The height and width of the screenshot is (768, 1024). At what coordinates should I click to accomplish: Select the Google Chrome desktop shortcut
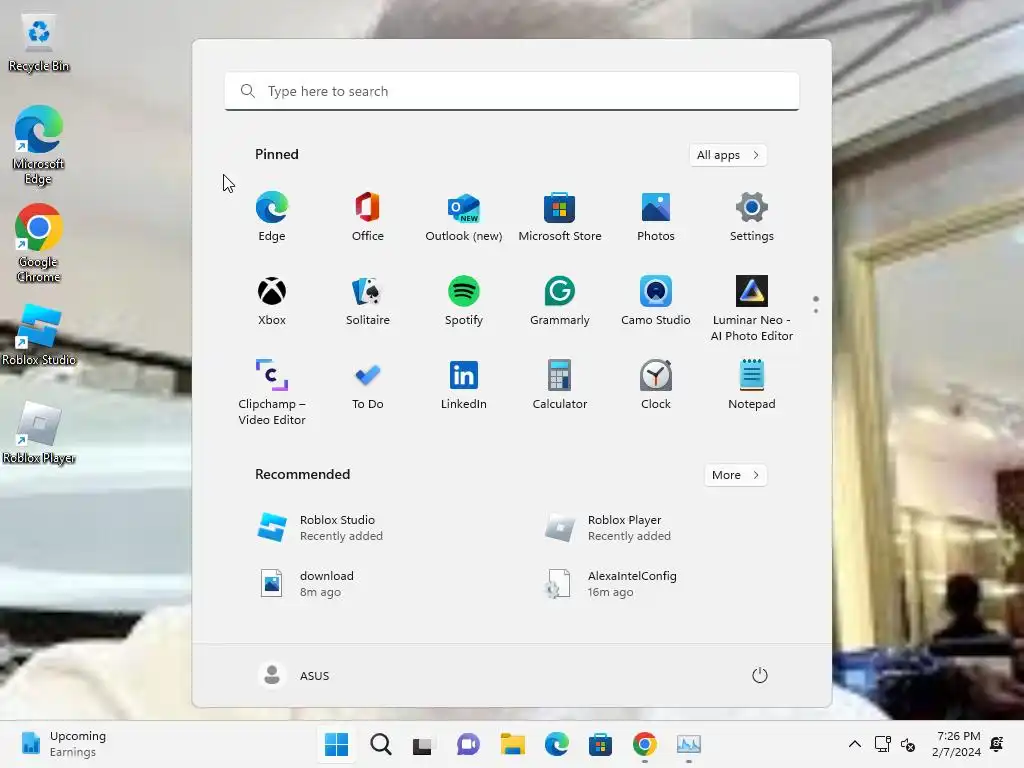[x=39, y=243]
